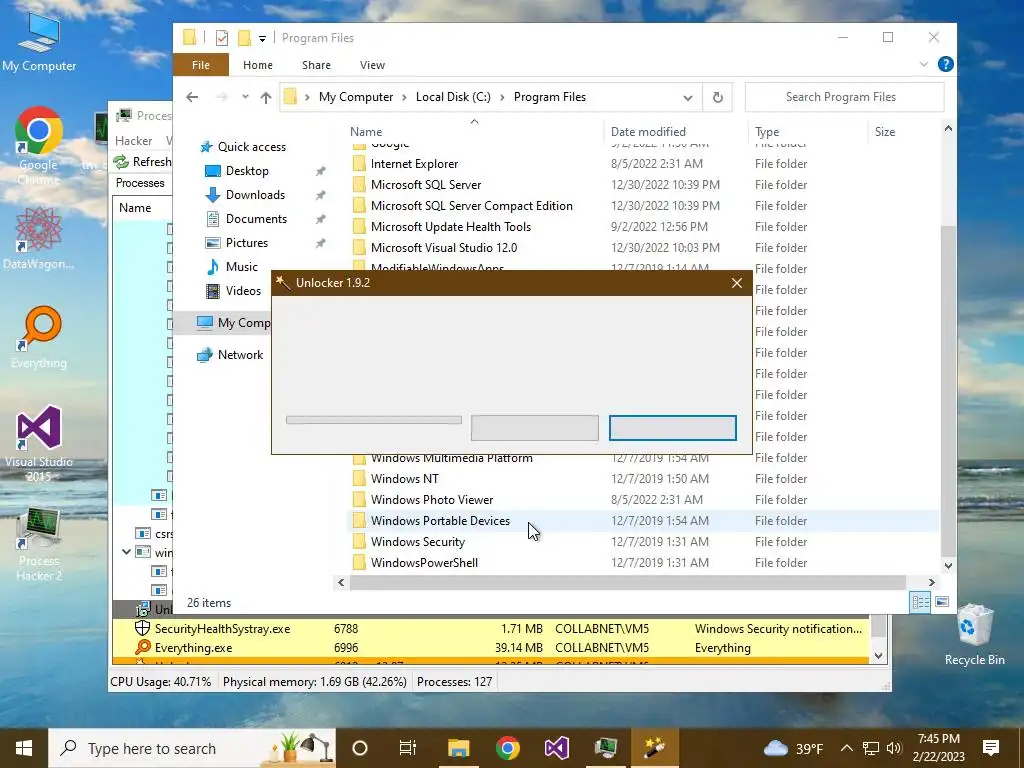
Task: Open Task View on the taskbar
Action: [x=408, y=748]
